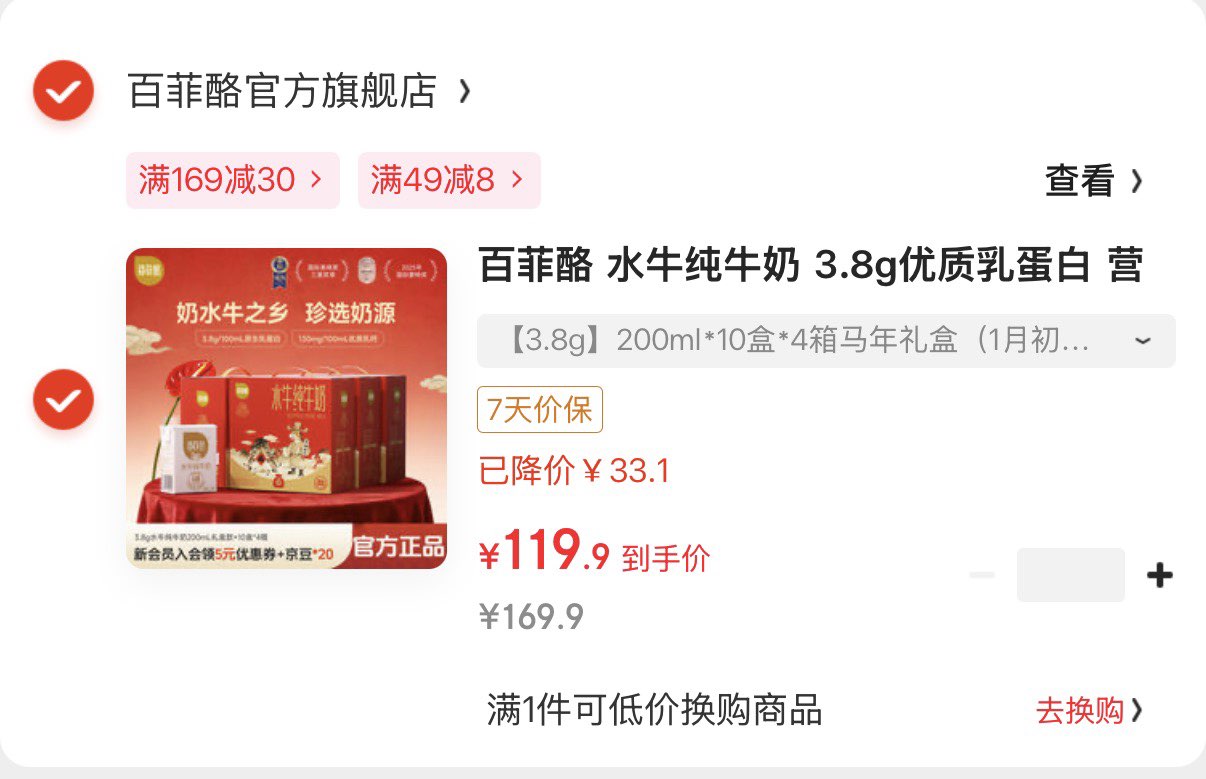Increase quantity with the plus icon
1206x779 pixels.
coord(1159,575)
